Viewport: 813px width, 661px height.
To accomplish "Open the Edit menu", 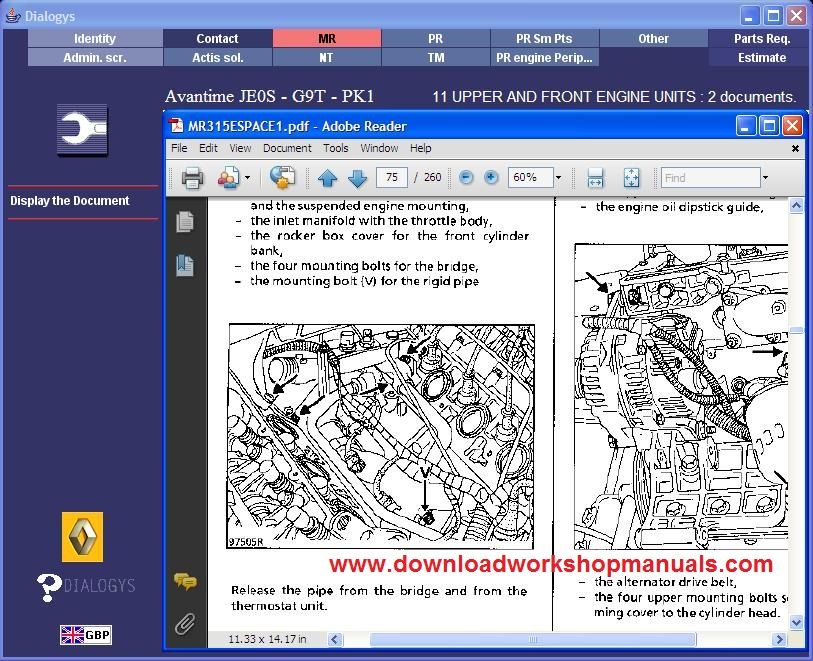I will (208, 148).
